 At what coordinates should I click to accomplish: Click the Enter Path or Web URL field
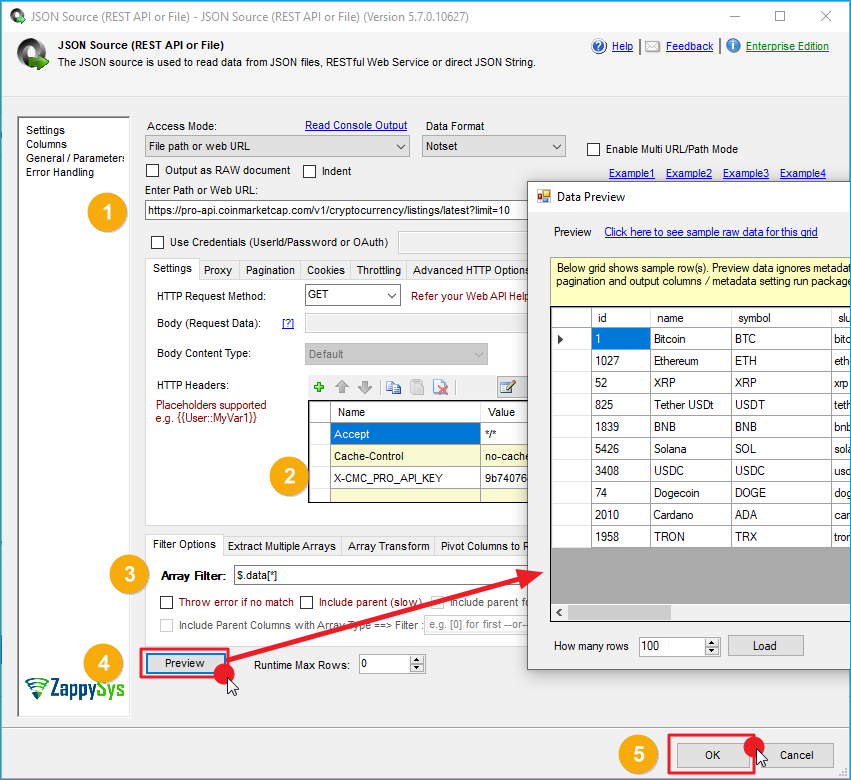[x=336, y=210]
